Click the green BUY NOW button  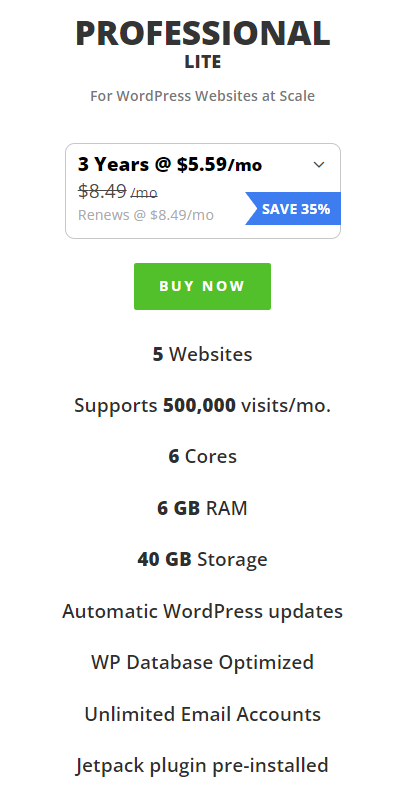(202, 286)
